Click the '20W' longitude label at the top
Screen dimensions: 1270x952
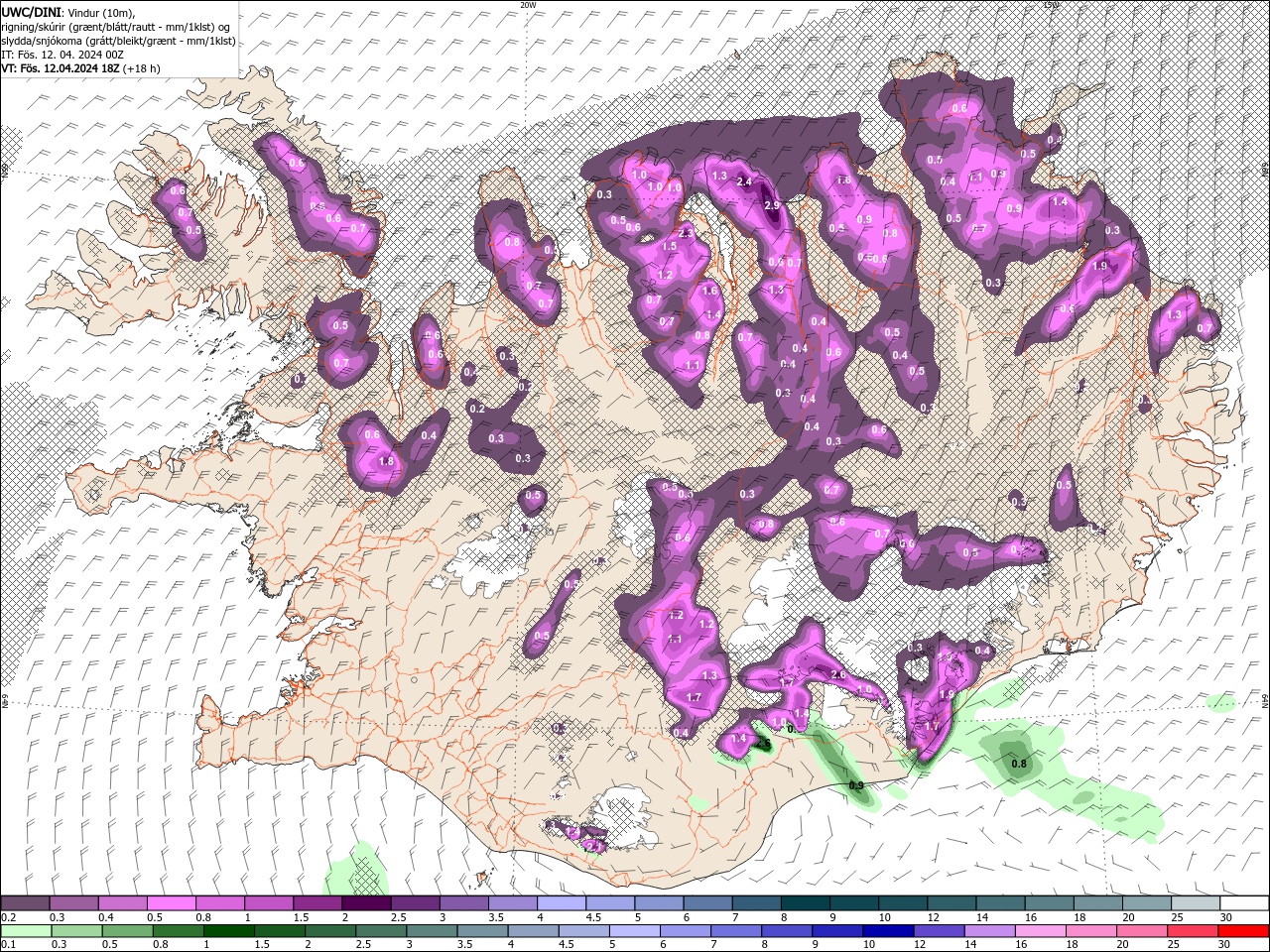pos(528,5)
